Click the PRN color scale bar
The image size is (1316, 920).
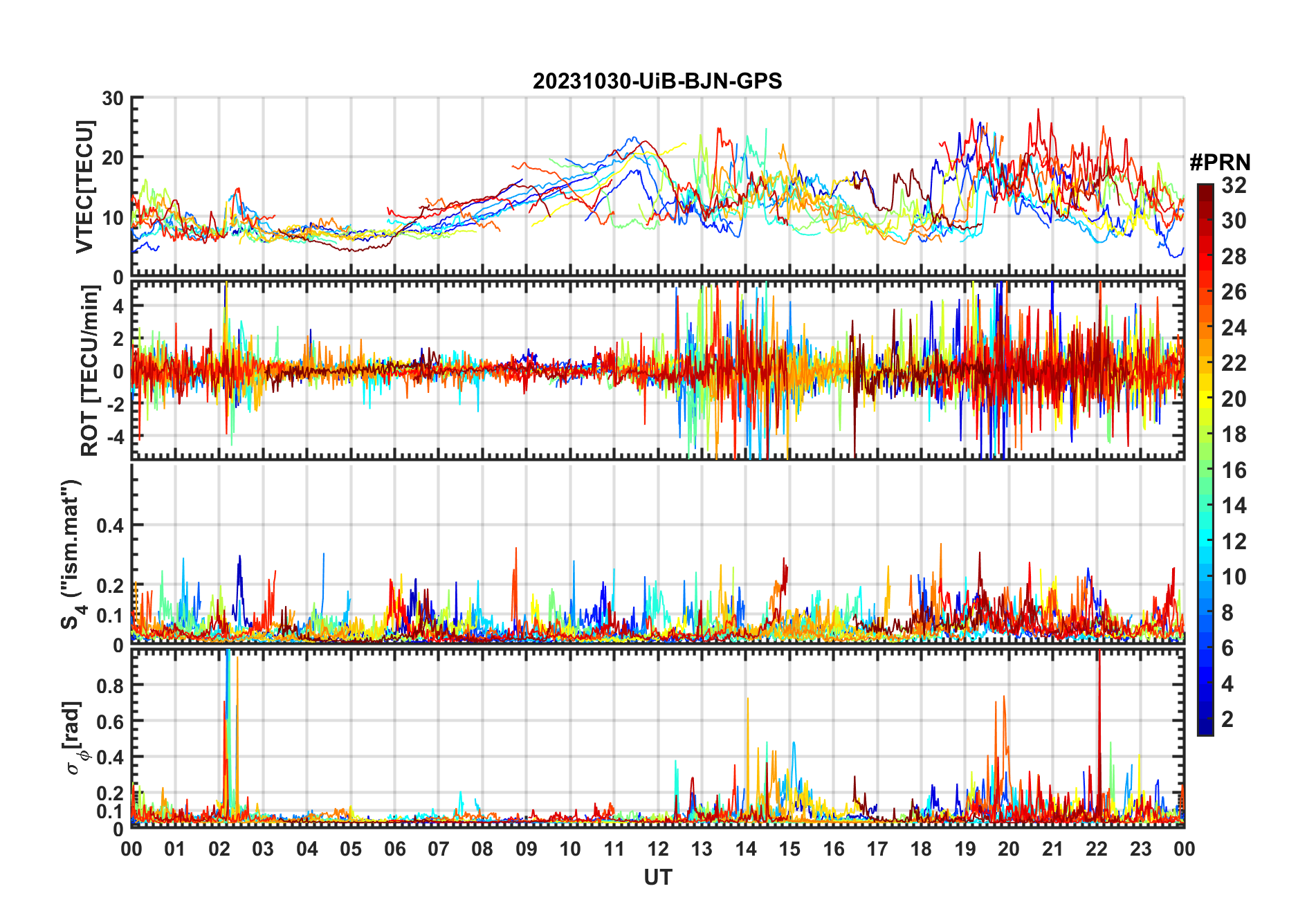[x=1205, y=459]
